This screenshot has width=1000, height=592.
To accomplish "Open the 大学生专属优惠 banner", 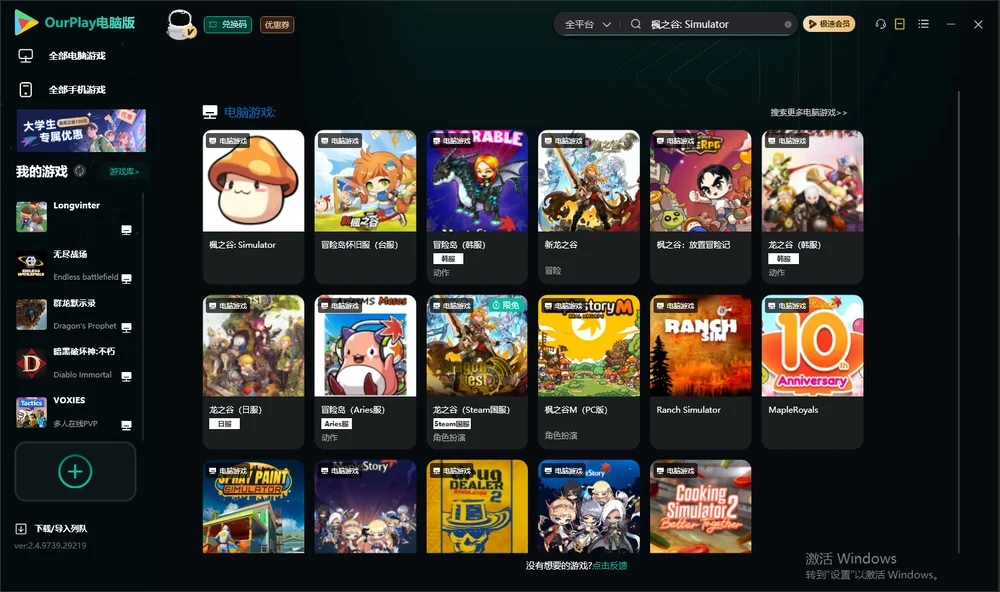I will point(81,131).
